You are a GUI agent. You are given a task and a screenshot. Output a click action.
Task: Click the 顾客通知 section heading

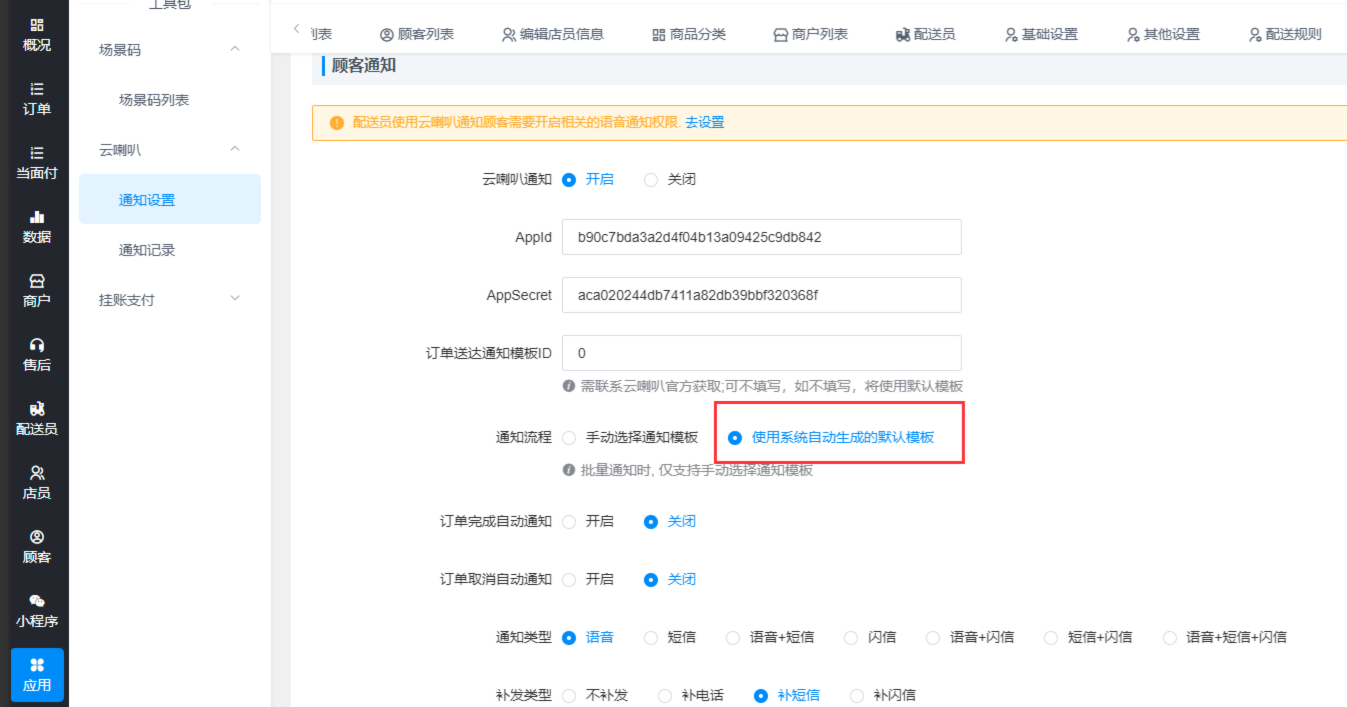[364, 66]
